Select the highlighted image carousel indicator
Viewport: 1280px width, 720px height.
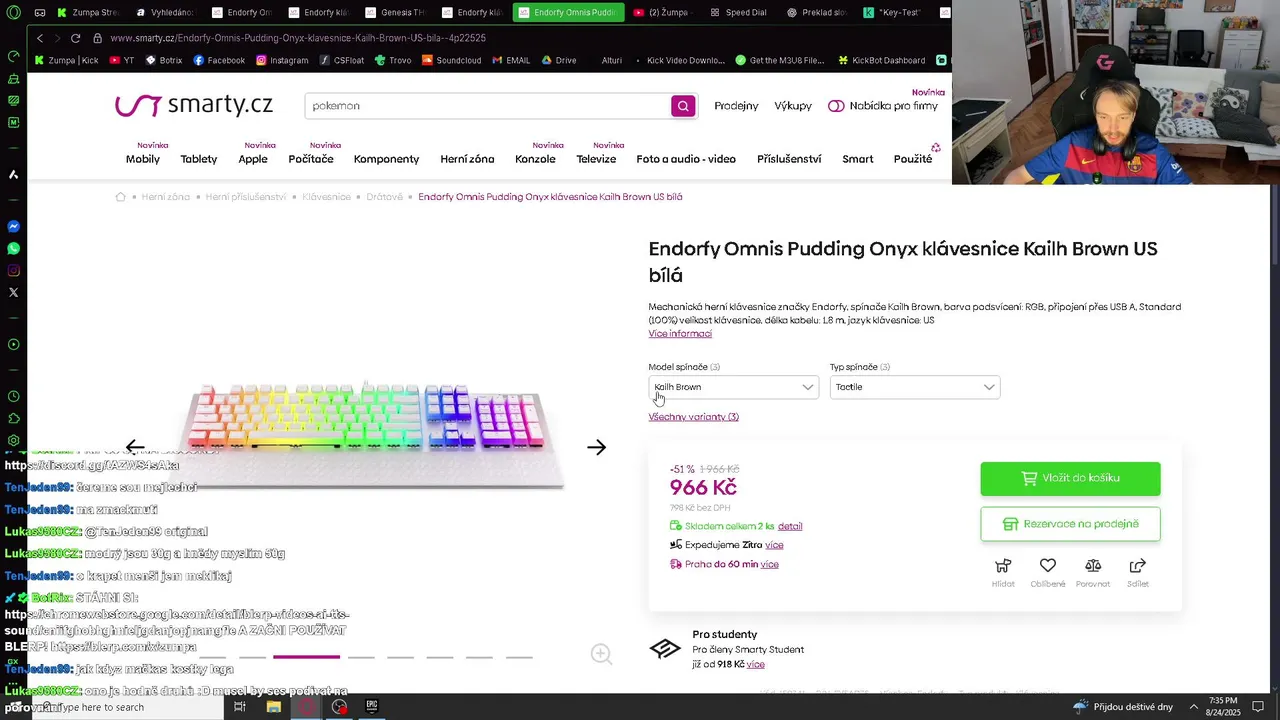(306, 657)
